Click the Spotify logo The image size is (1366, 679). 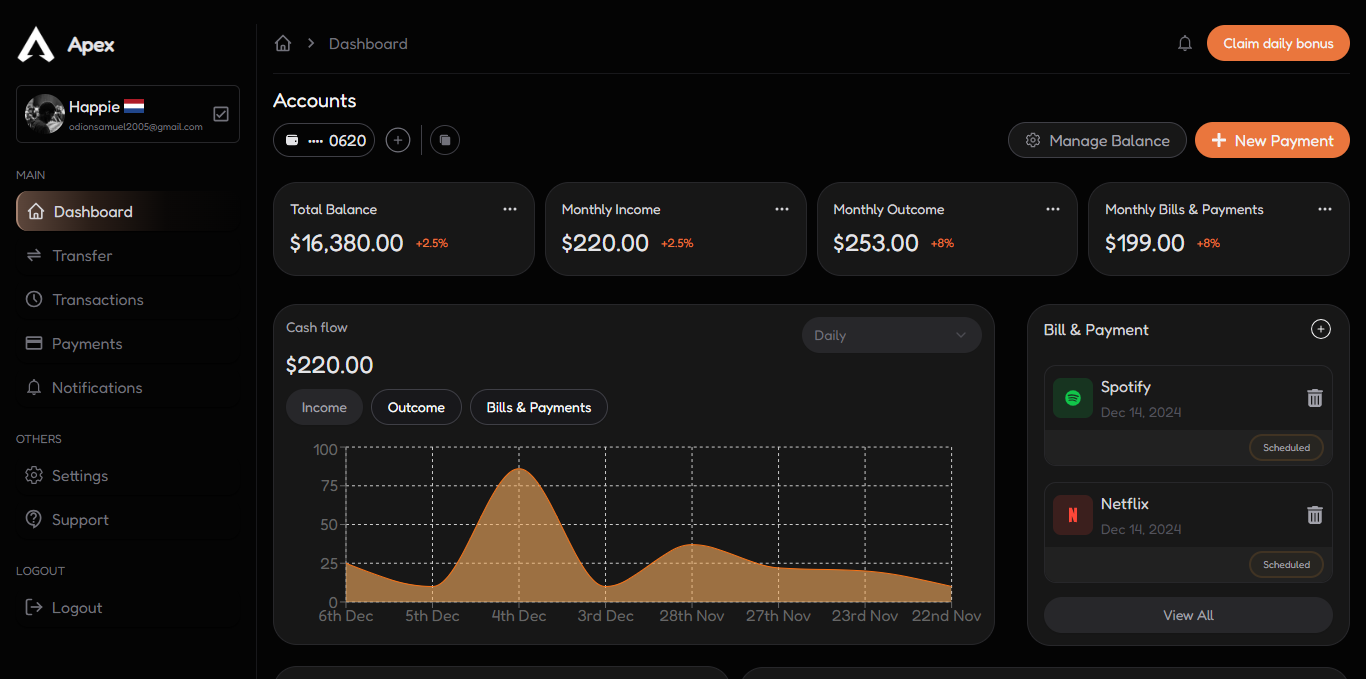pos(1073,398)
